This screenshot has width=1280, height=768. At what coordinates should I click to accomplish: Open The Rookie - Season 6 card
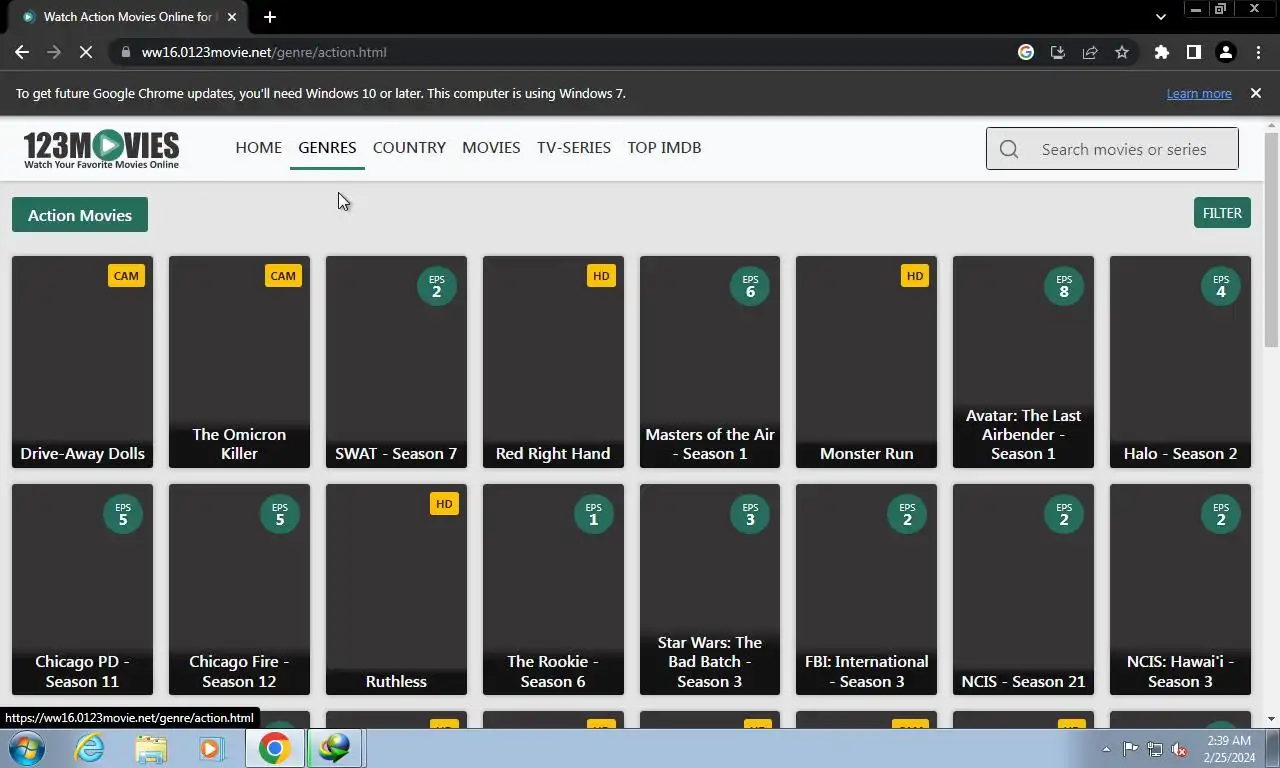pyautogui.click(x=553, y=590)
